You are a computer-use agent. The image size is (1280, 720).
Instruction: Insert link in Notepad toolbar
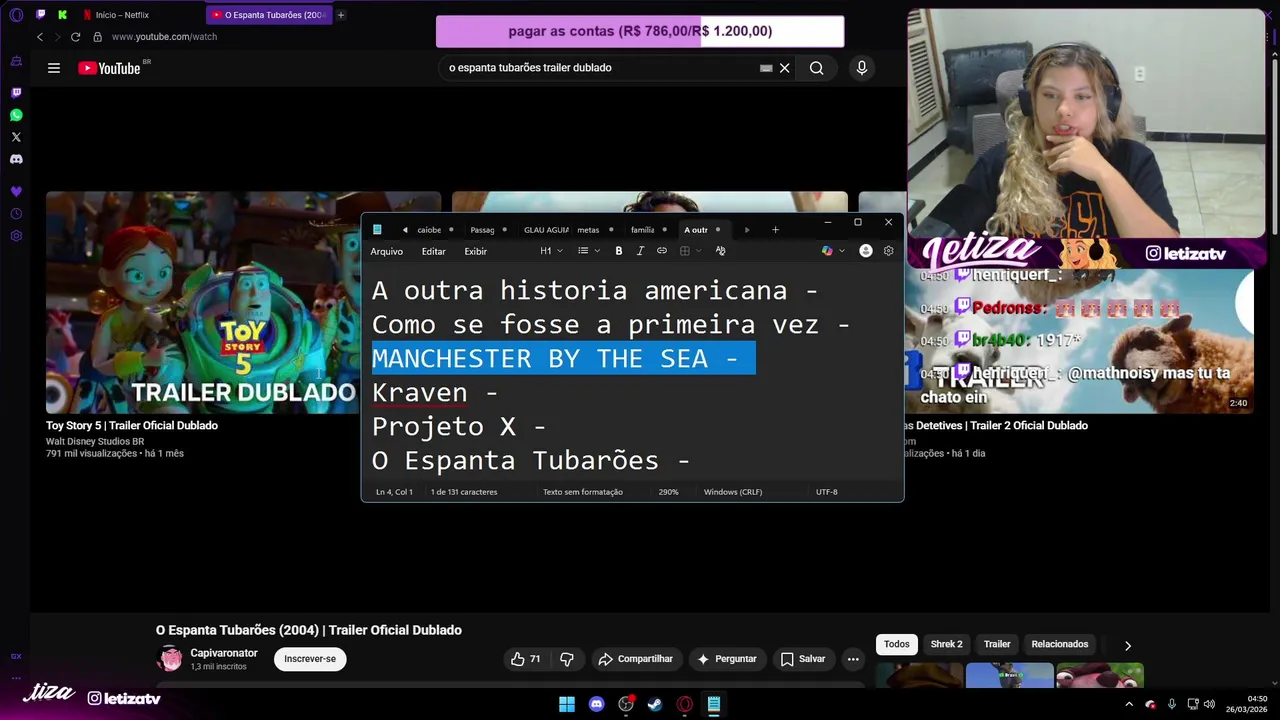pos(662,251)
